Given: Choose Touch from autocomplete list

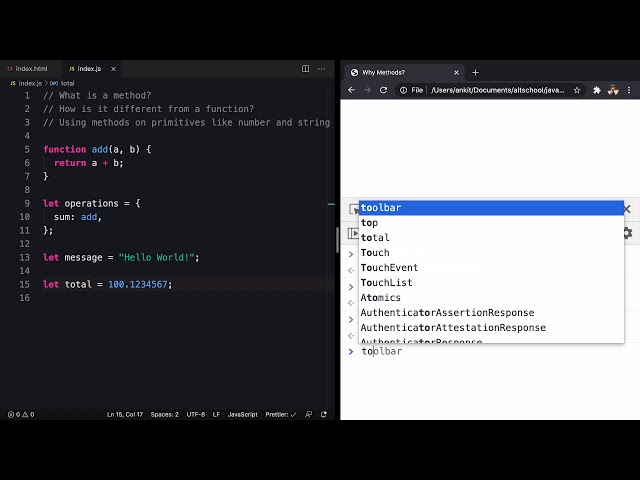Looking at the screenshot, I should [491, 253].
